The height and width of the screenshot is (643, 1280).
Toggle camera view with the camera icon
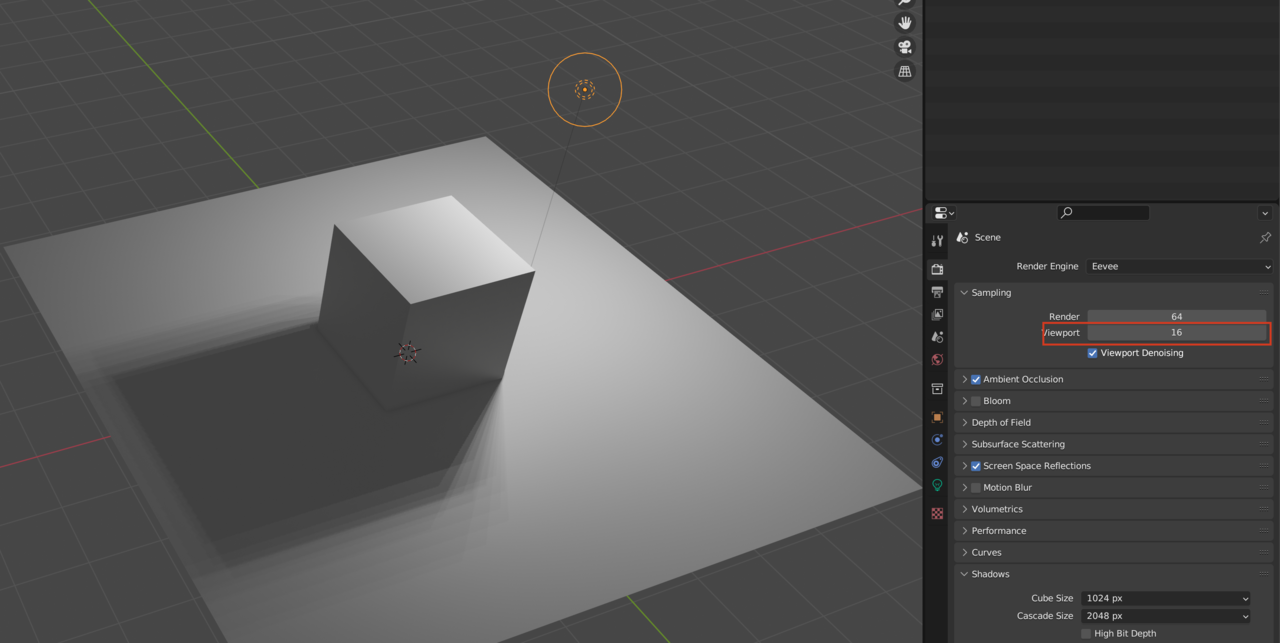point(905,47)
